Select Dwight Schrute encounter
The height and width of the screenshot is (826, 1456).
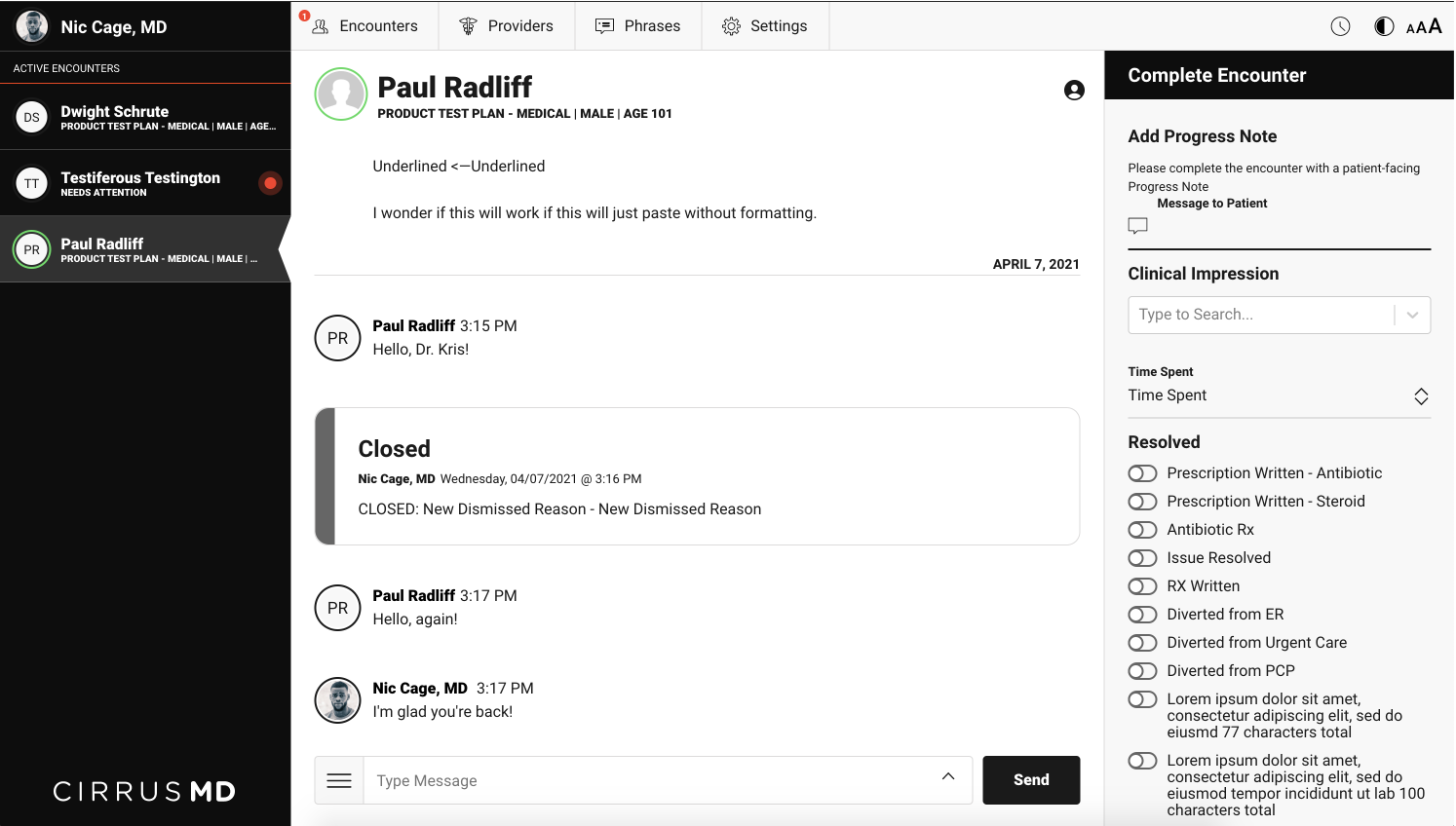tap(145, 117)
